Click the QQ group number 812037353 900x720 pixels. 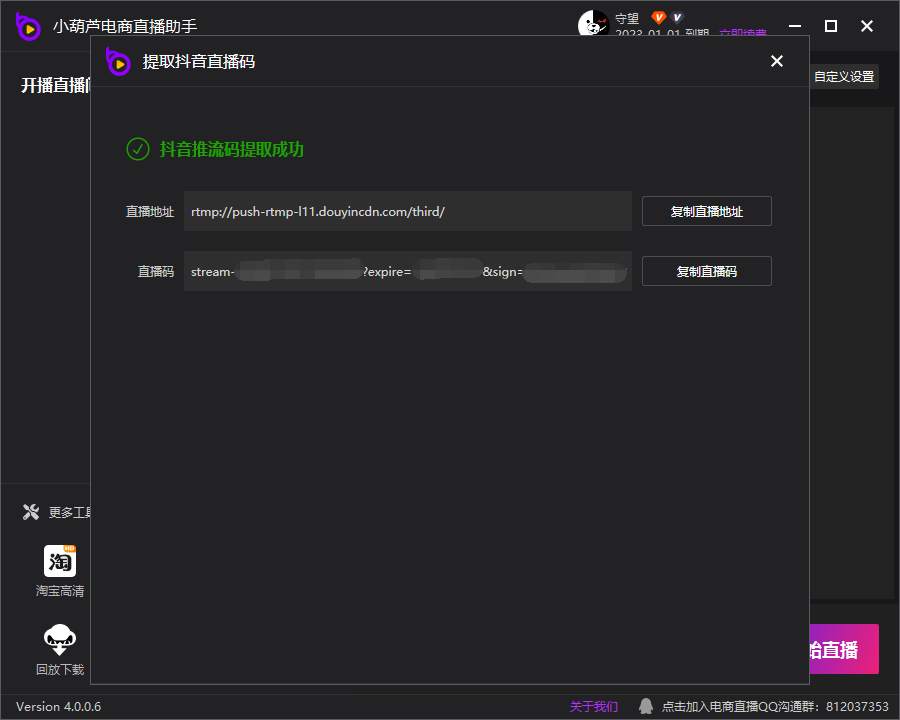pyautogui.click(x=857, y=706)
